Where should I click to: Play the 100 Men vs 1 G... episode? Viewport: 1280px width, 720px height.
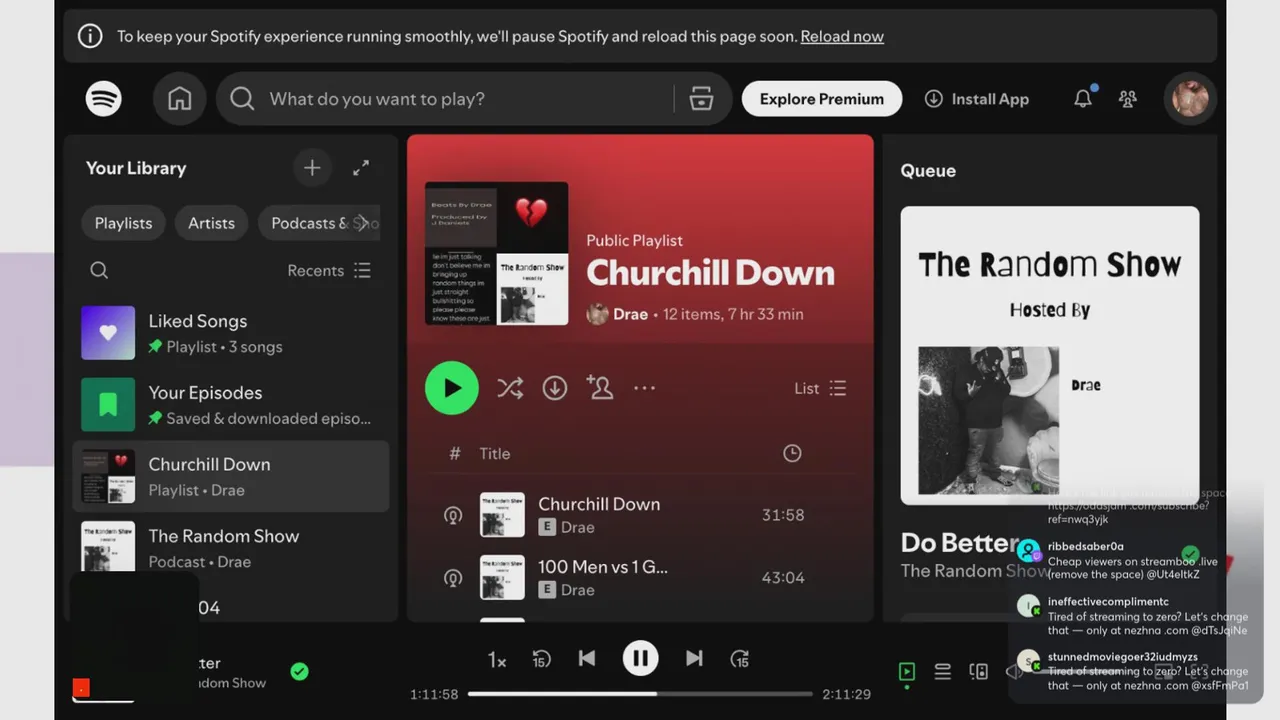pyautogui.click(x=640, y=577)
